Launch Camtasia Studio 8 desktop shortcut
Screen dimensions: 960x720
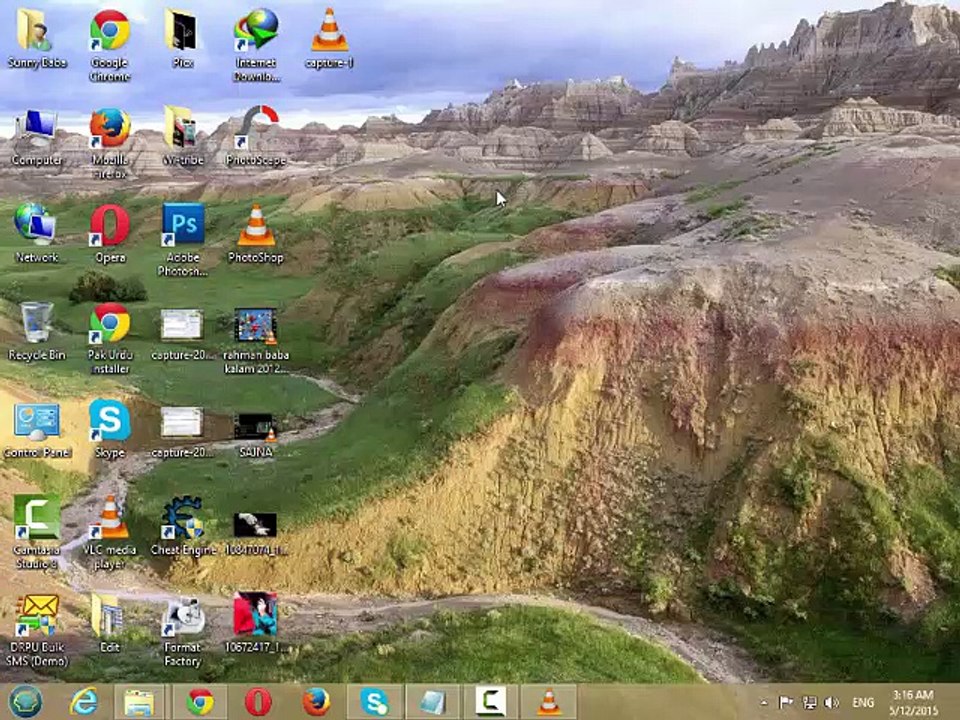pos(36,533)
